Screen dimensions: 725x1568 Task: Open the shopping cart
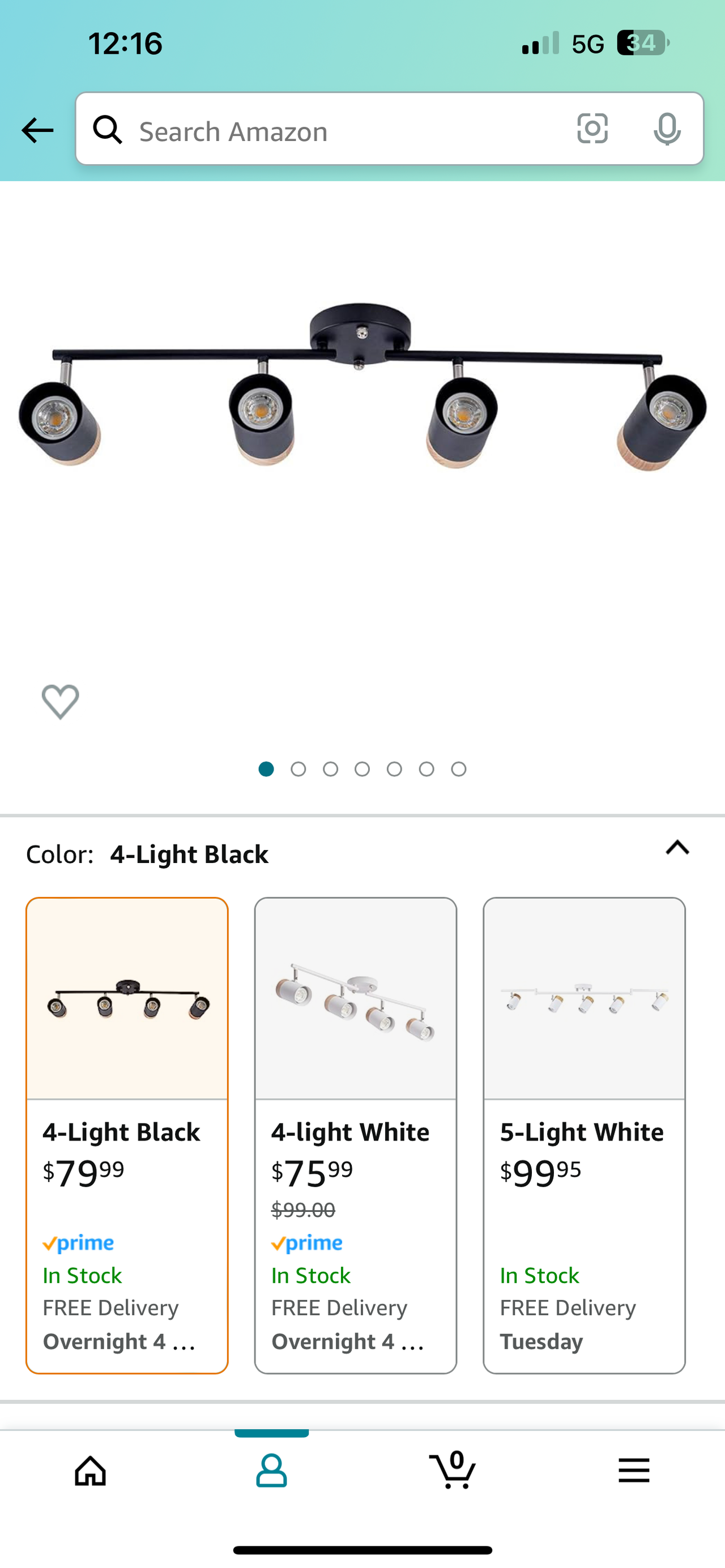click(453, 1471)
